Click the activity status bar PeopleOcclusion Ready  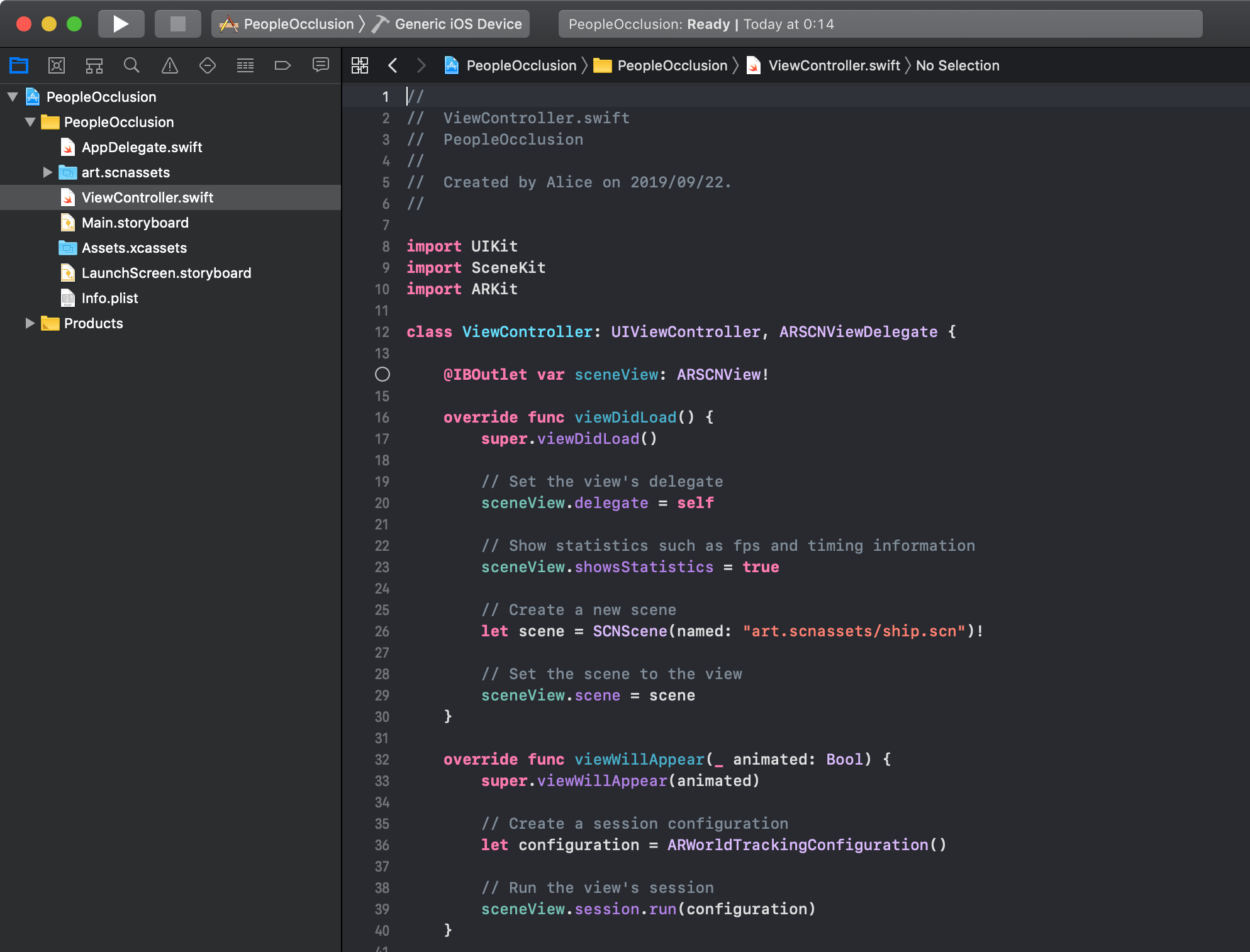(880, 24)
